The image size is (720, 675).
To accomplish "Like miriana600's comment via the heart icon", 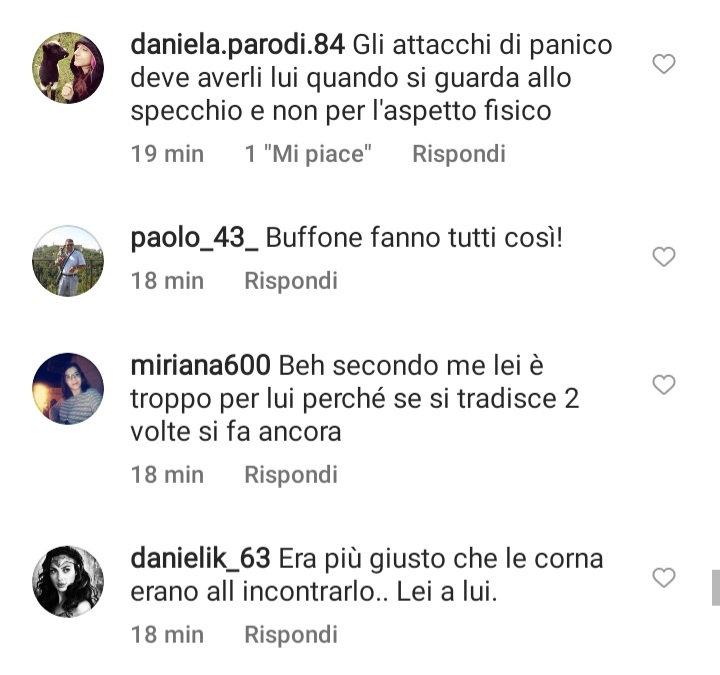I will [x=664, y=384].
